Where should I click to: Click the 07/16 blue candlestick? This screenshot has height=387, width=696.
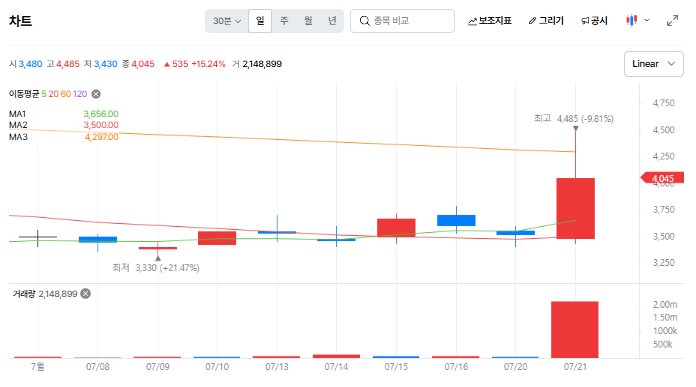pyautogui.click(x=456, y=221)
